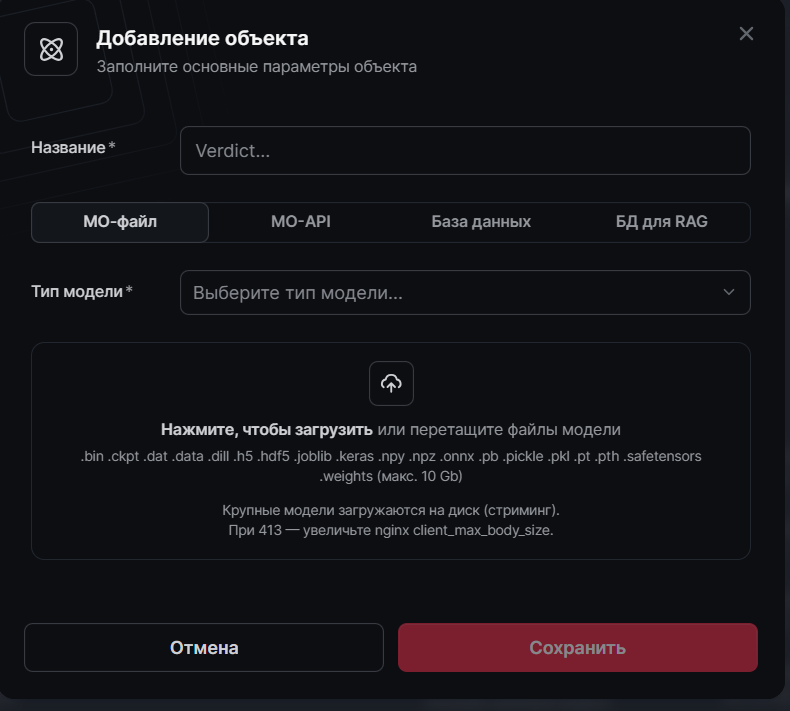Save object with Сохранить button
The width and height of the screenshot is (790, 711).
tap(577, 648)
